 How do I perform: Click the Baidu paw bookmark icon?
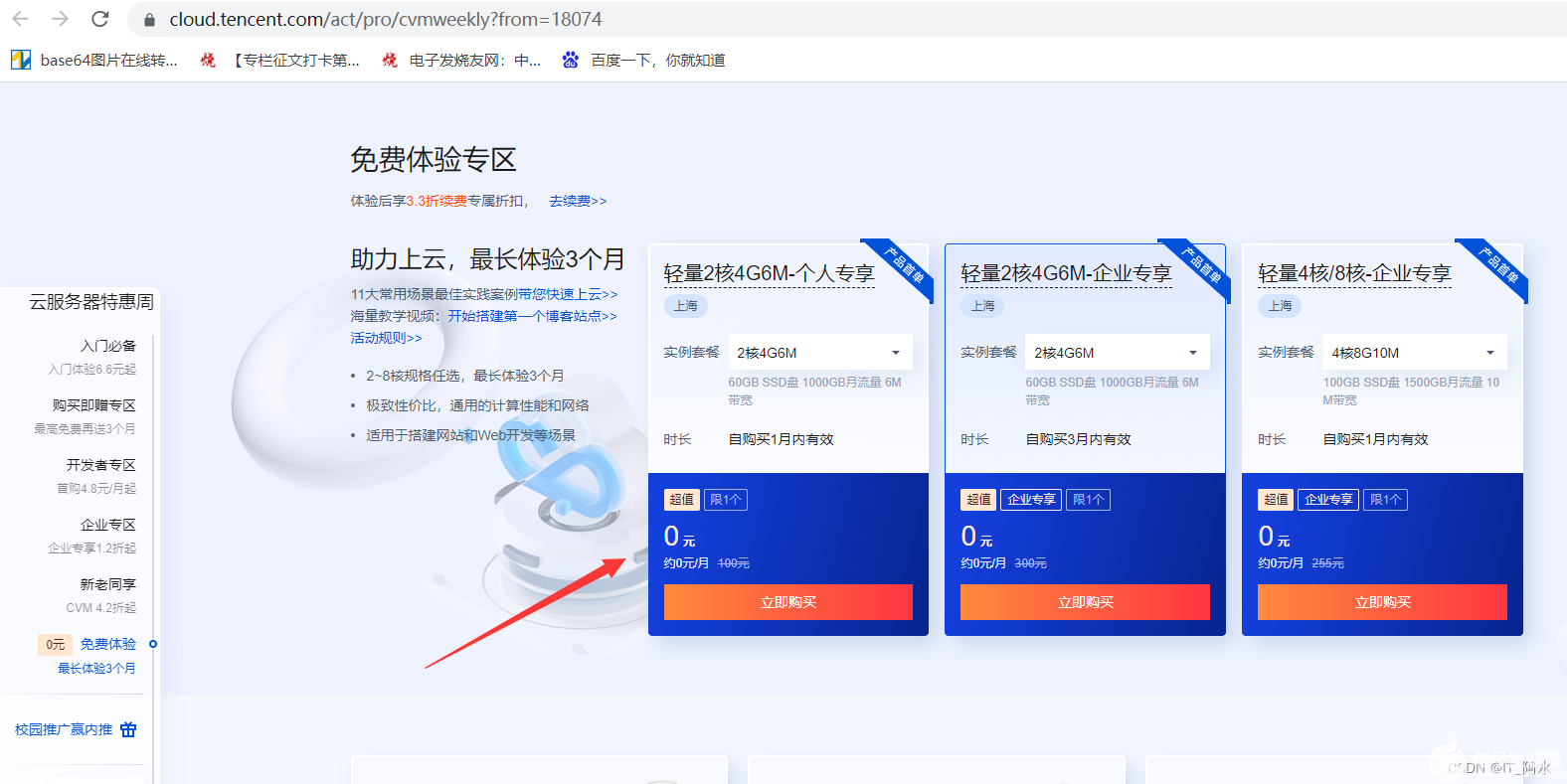pos(571,61)
